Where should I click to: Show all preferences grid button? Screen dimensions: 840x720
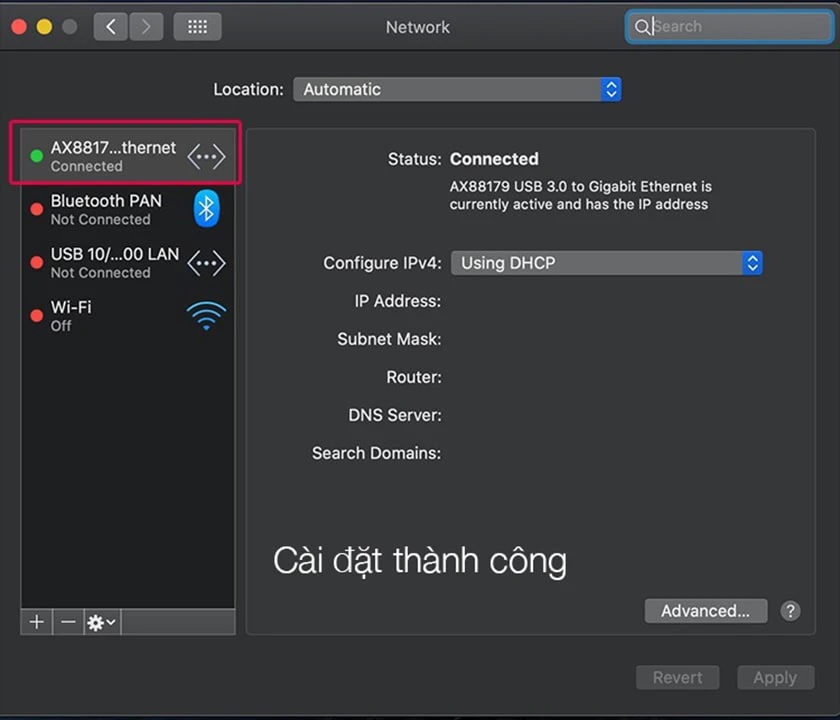coord(197,27)
